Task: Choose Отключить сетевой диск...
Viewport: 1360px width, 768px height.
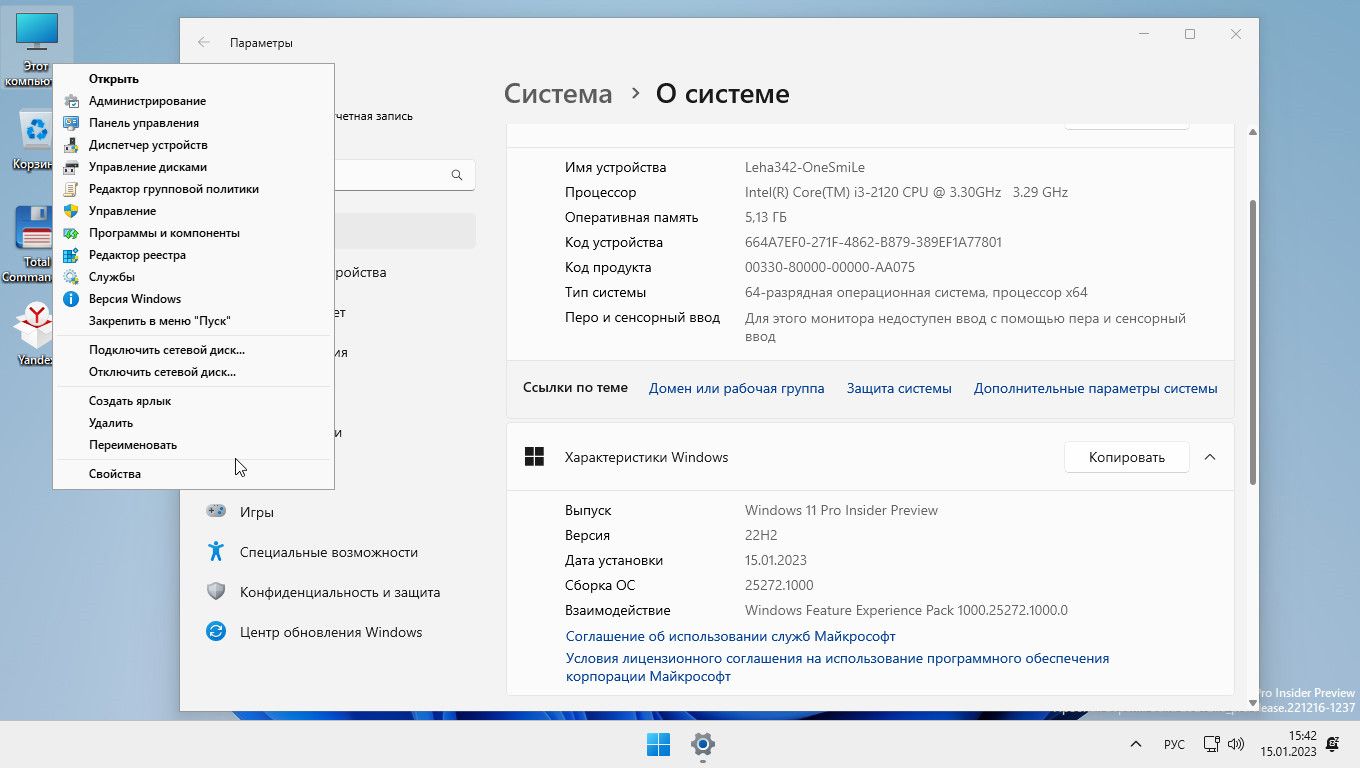Action: pyautogui.click(x=193, y=372)
